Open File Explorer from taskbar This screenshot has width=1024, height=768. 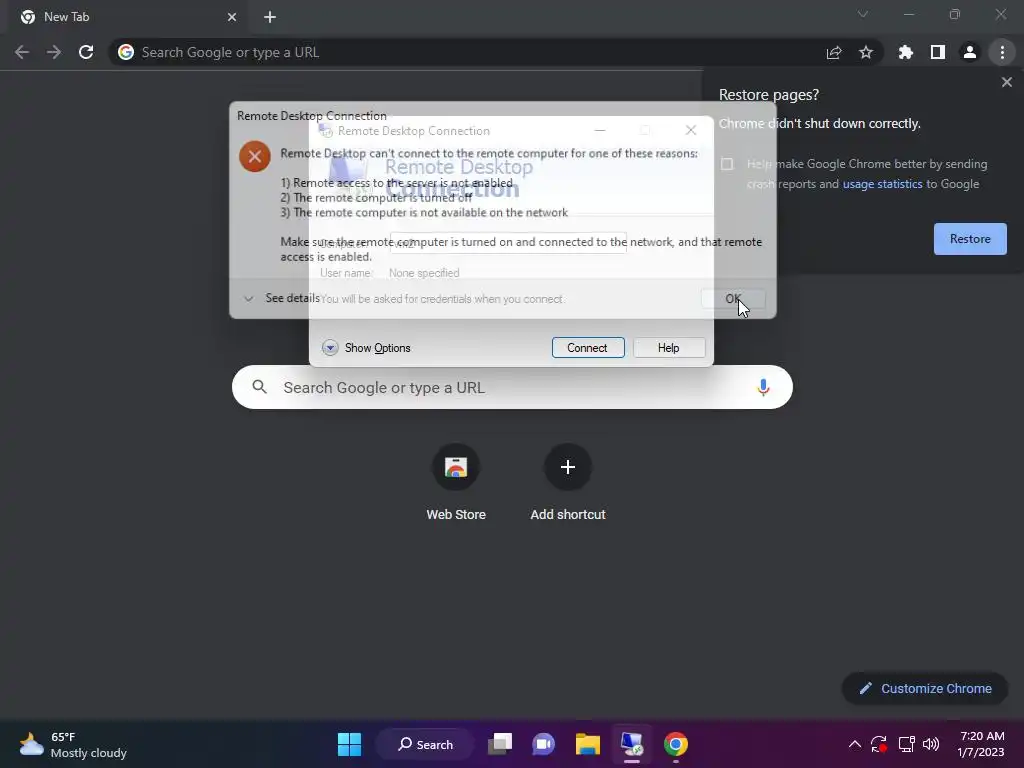[588, 744]
